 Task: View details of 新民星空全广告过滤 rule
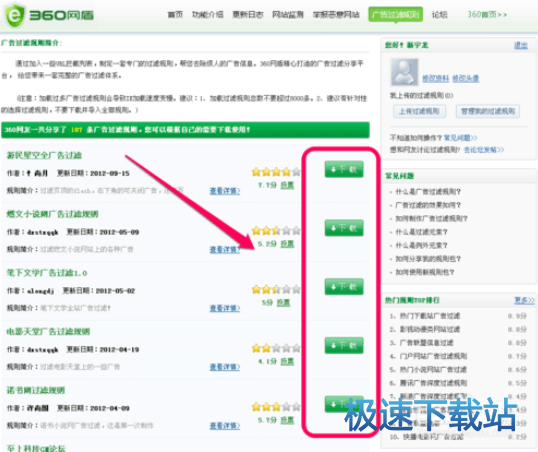[225, 191]
